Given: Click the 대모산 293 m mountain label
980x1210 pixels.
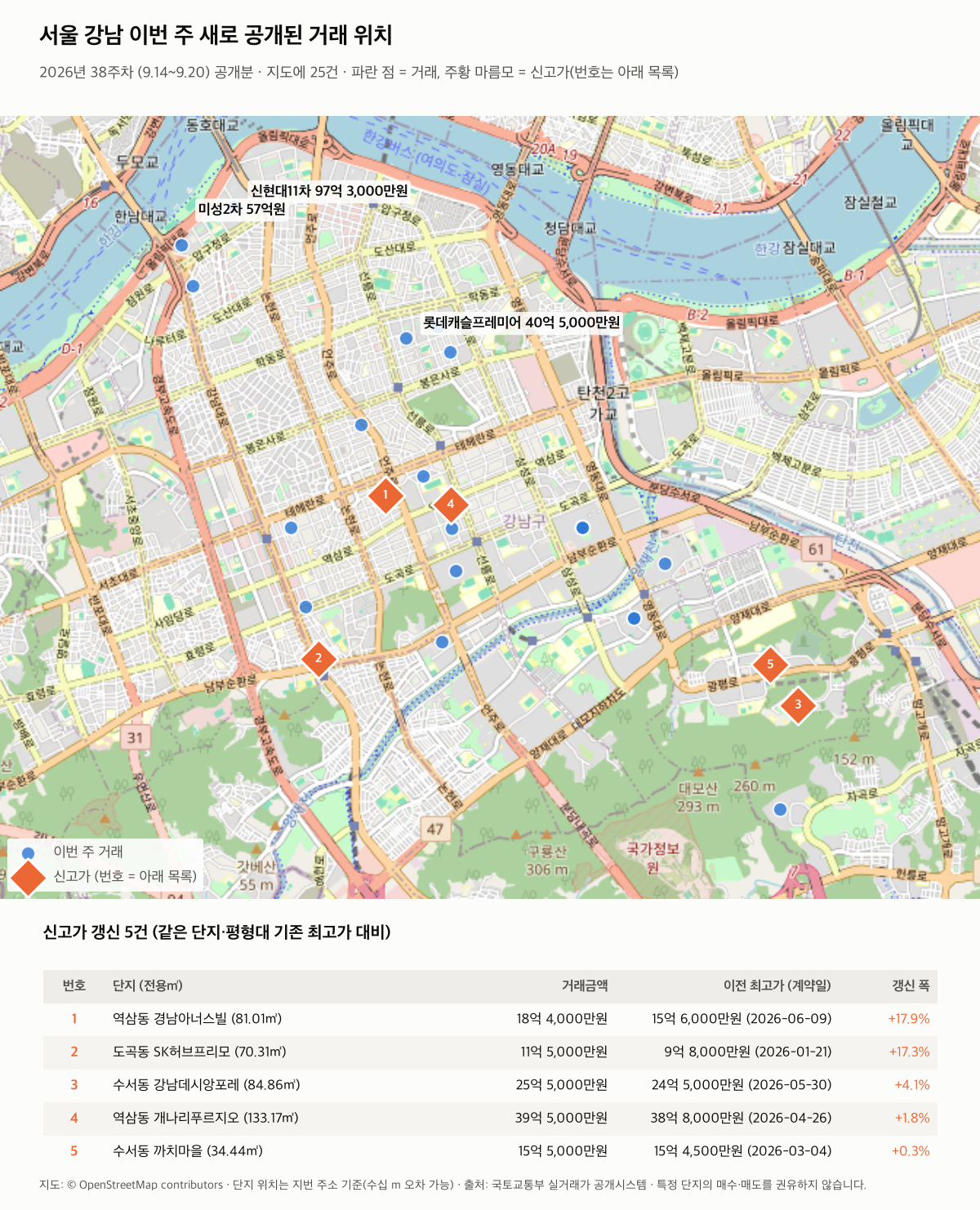Looking at the screenshot, I should (698, 798).
